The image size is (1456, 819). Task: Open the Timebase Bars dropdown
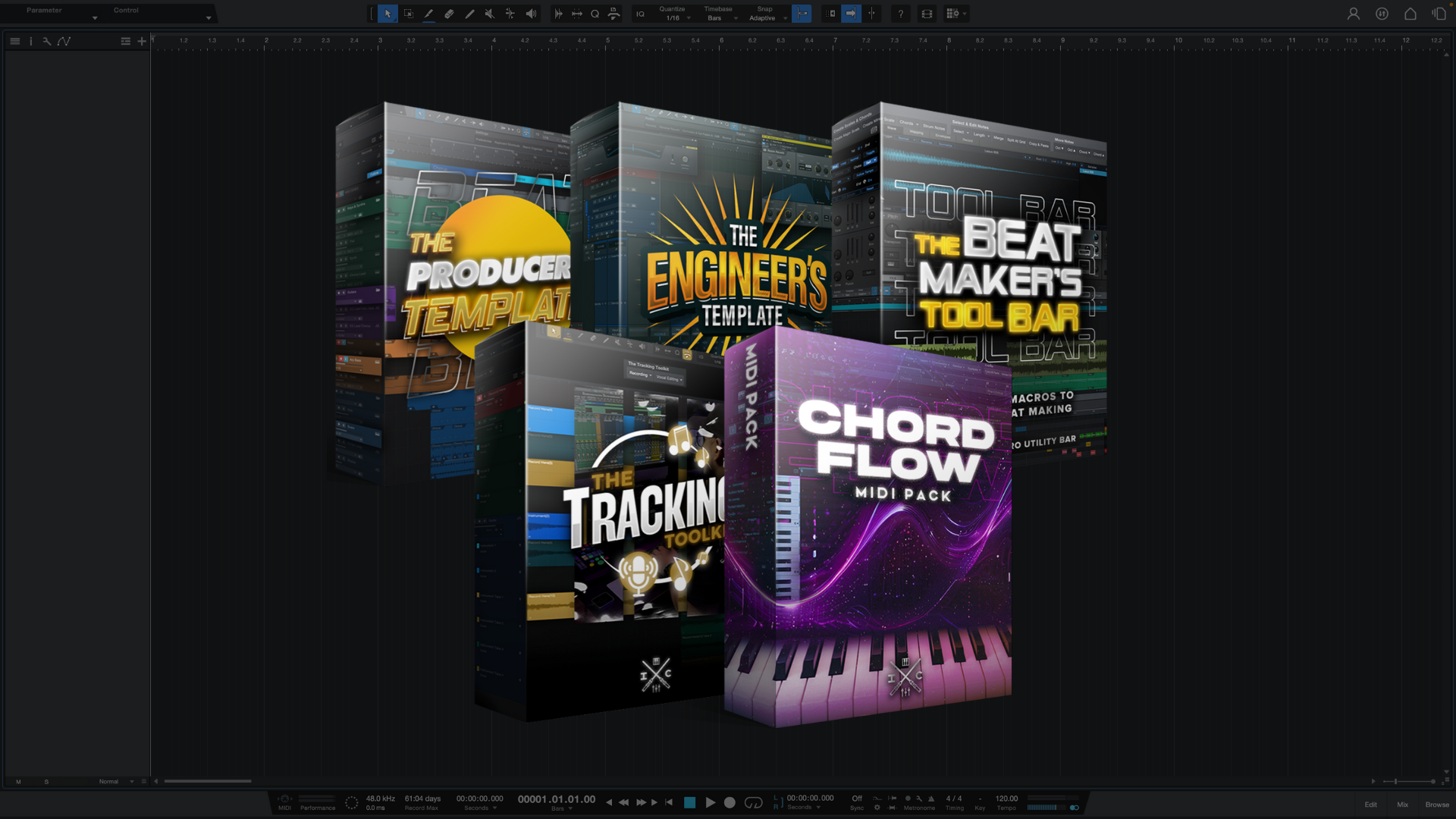720,18
